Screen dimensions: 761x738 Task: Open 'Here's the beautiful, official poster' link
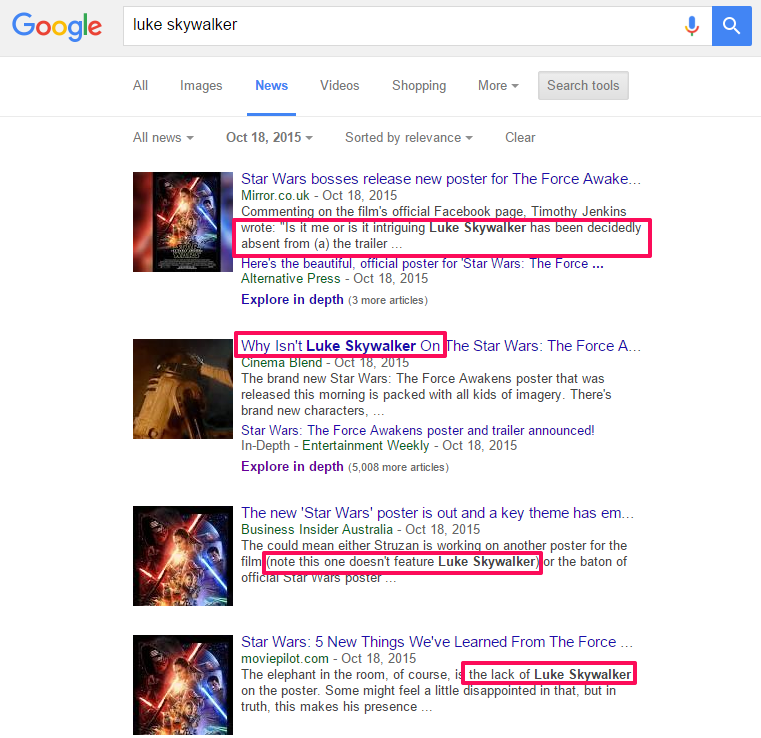422,263
